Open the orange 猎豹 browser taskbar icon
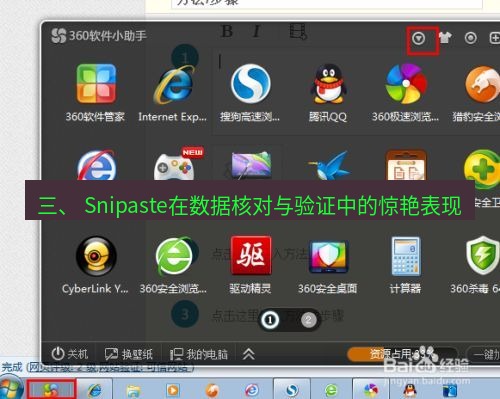The image size is (500, 399). 212,390
